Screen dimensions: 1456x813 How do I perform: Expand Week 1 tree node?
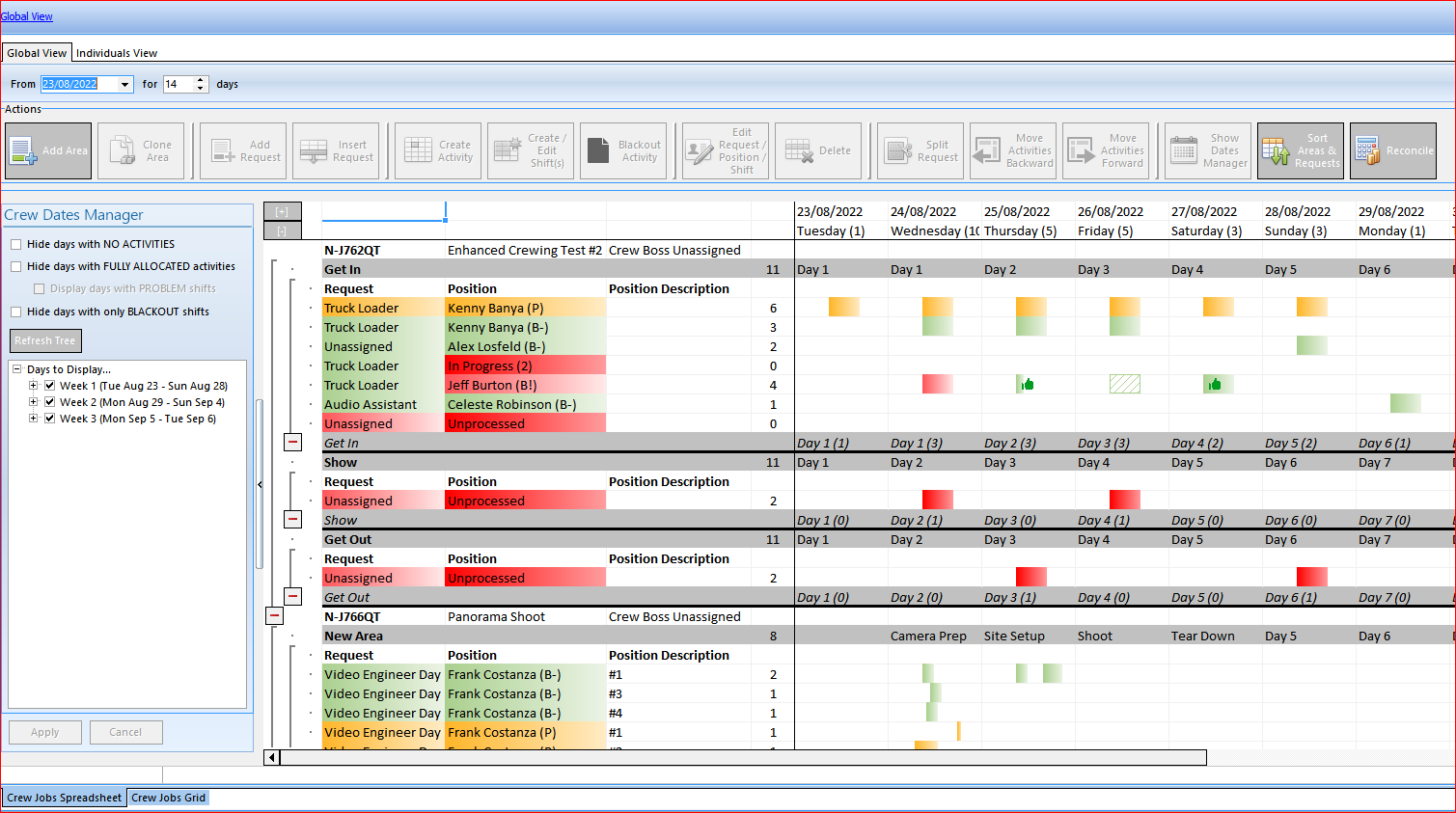click(34, 386)
